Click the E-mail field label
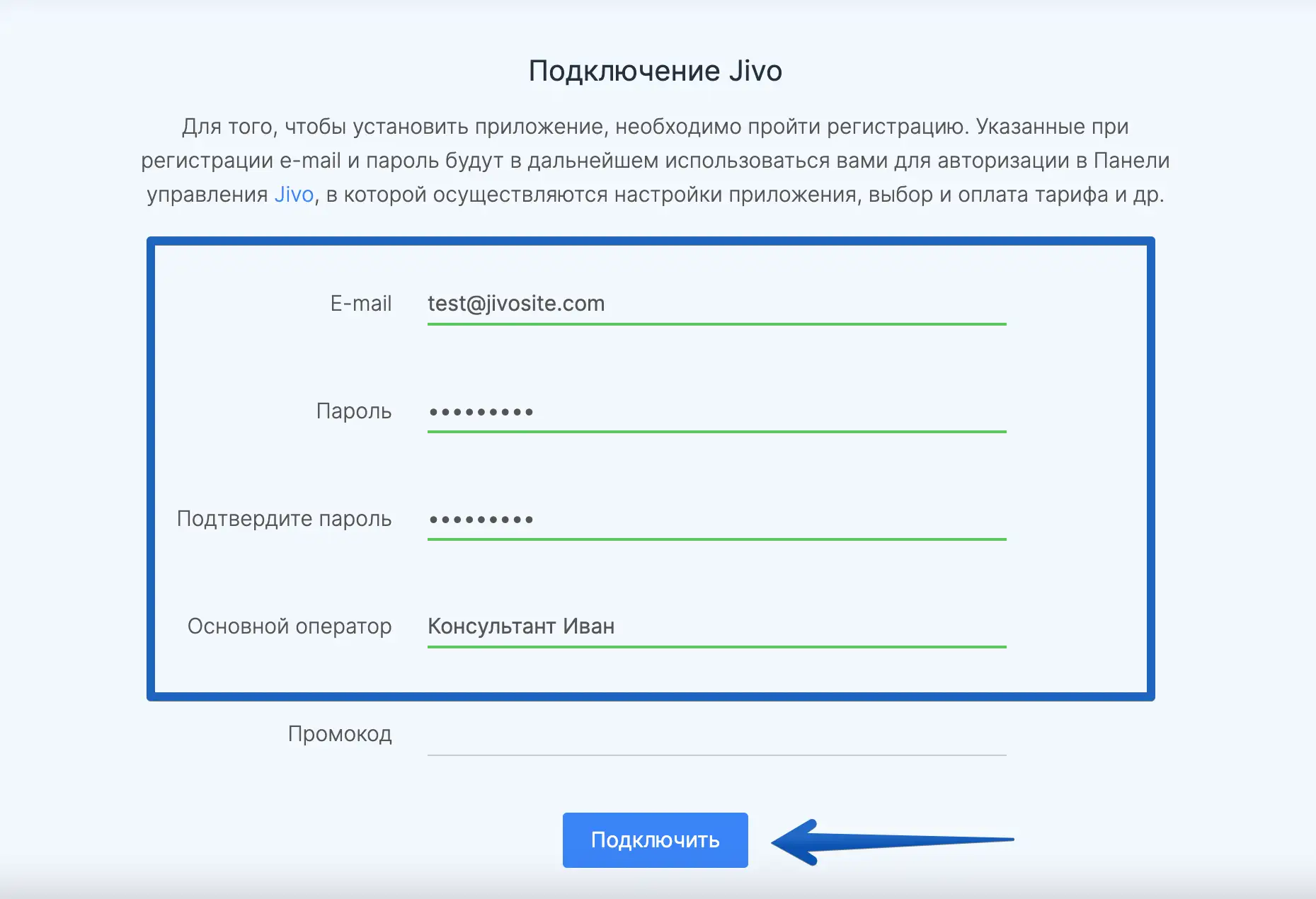 tap(360, 304)
